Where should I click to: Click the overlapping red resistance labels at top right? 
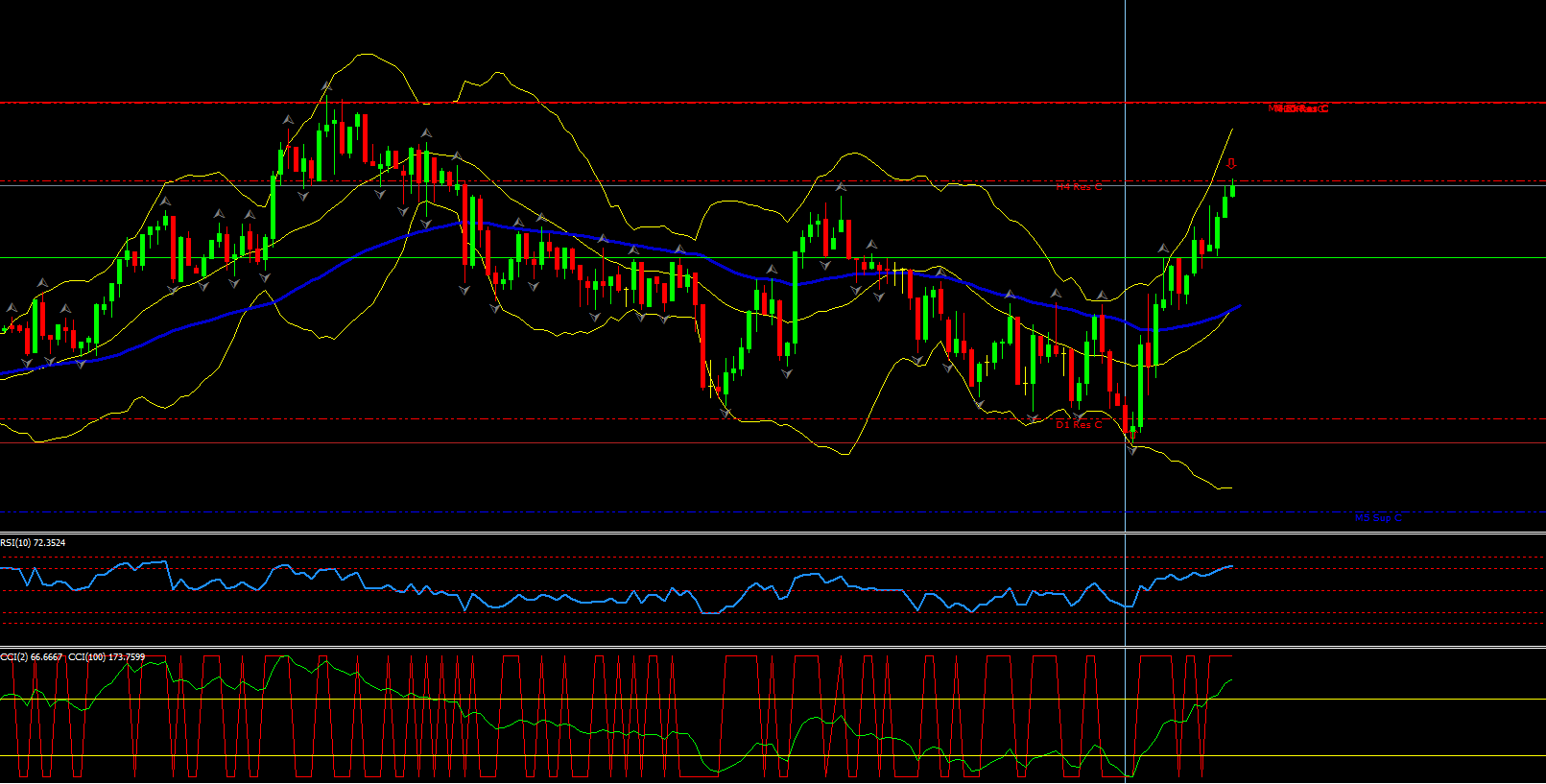pos(1297,108)
